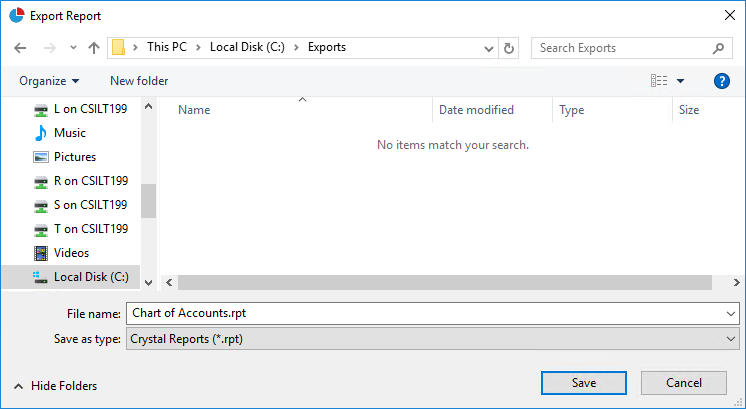This screenshot has width=746, height=409.
Task: Open Videos in the navigation pane
Action: click(71, 253)
